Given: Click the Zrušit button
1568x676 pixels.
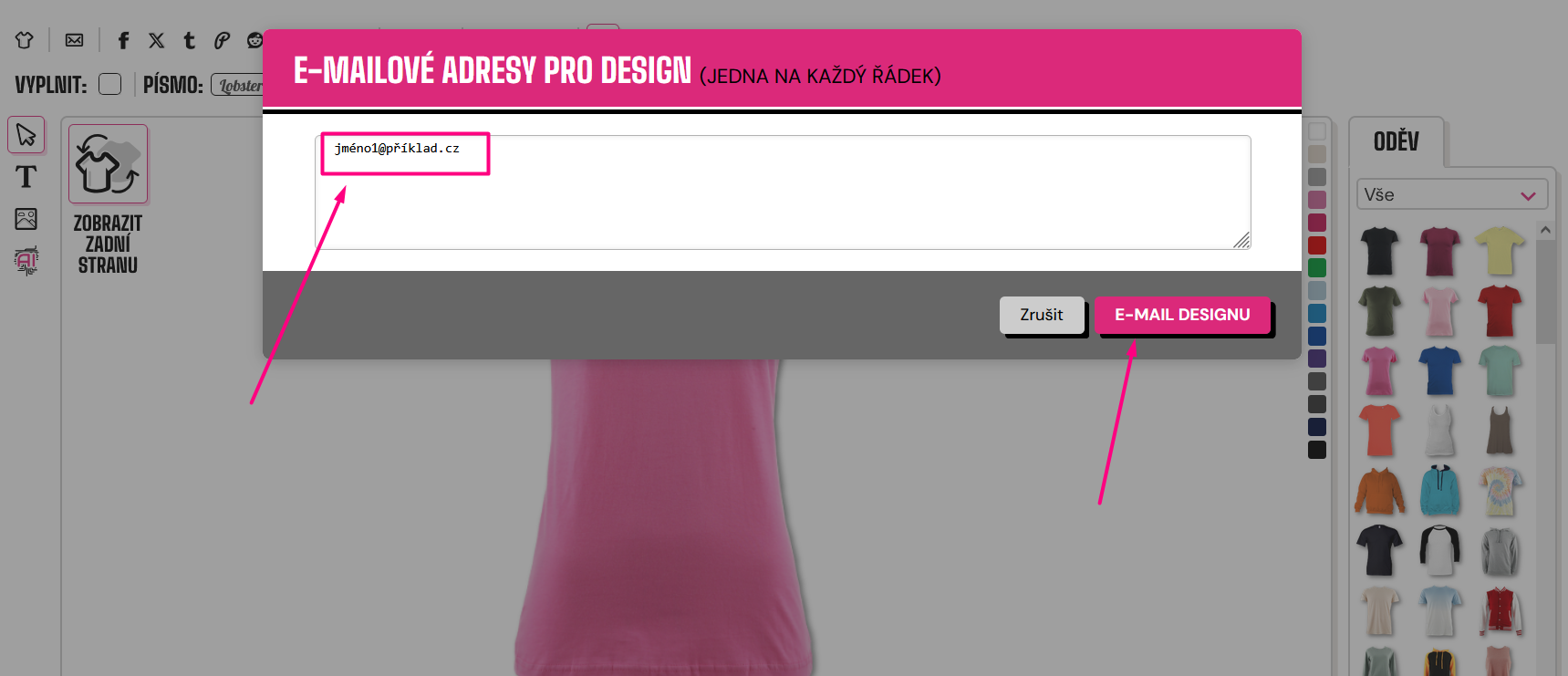Looking at the screenshot, I should pyautogui.click(x=1042, y=315).
